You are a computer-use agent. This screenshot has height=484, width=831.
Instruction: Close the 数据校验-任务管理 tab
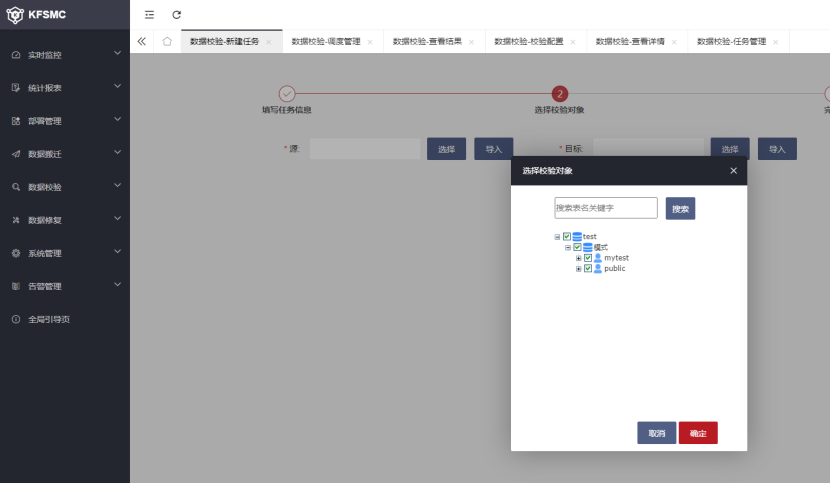775,42
